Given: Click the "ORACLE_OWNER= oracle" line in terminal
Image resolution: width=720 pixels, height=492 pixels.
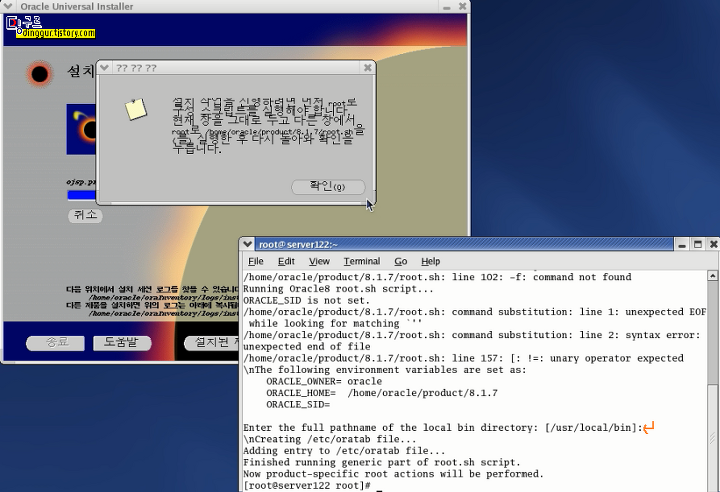Looking at the screenshot, I should (324, 381).
